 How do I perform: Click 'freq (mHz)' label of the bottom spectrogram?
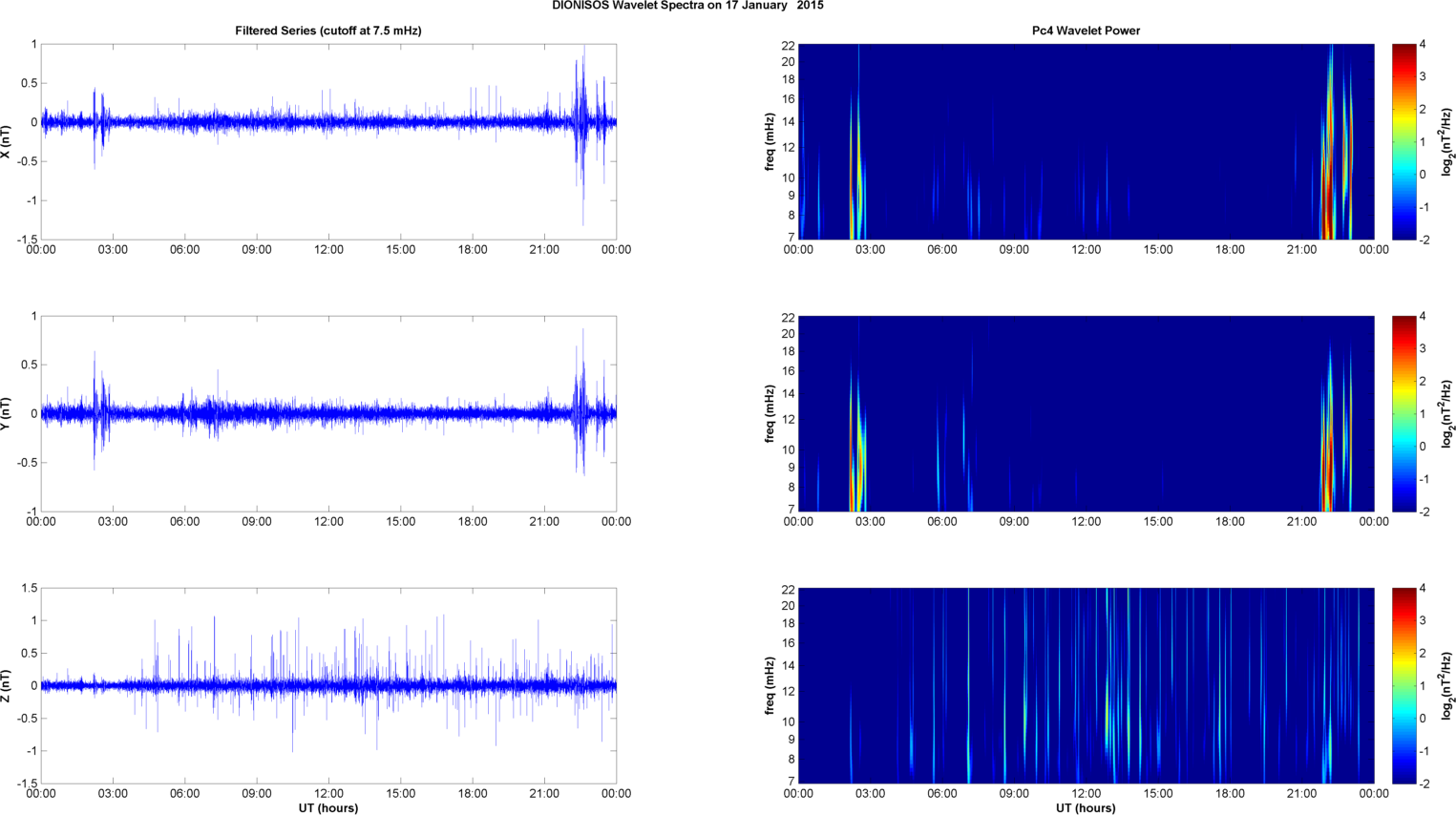pos(770,685)
